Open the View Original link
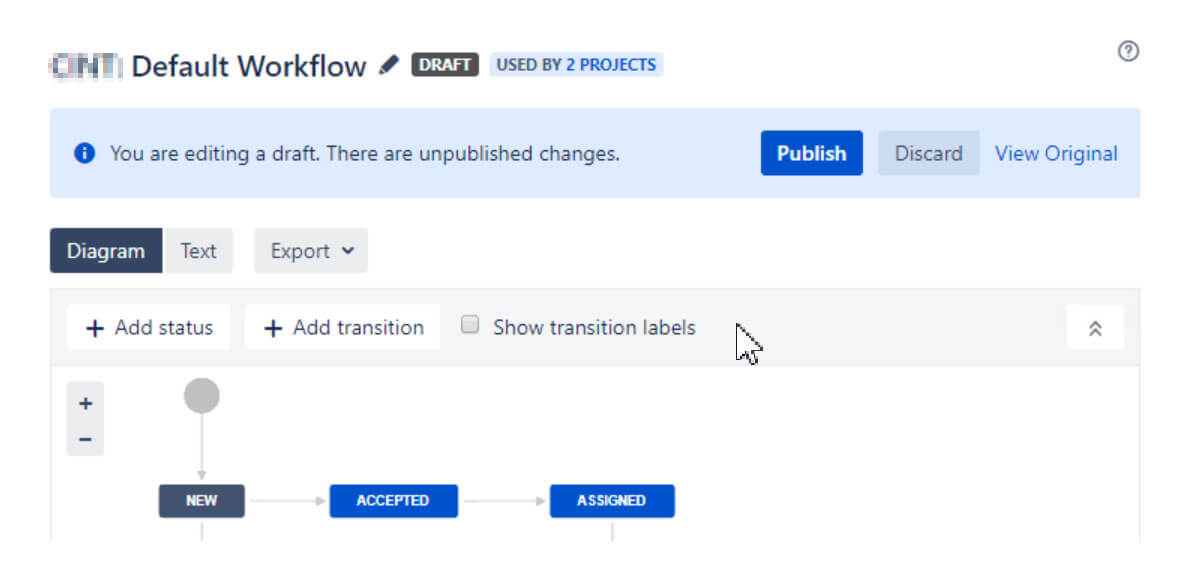Viewport: 1190px width, 578px height. pos(1056,154)
